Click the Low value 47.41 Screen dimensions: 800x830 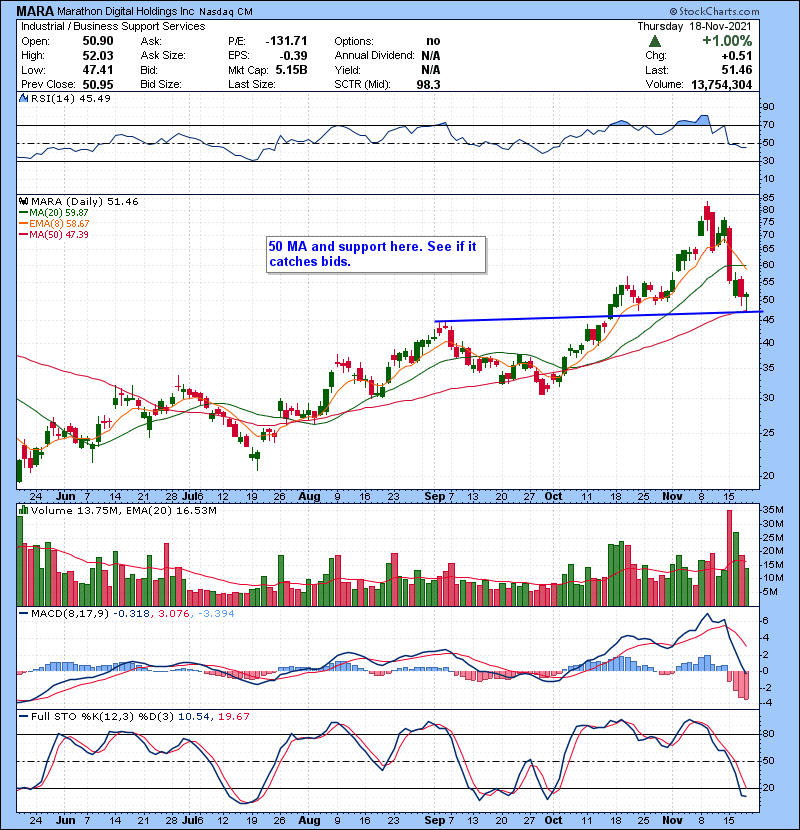point(98,70)
